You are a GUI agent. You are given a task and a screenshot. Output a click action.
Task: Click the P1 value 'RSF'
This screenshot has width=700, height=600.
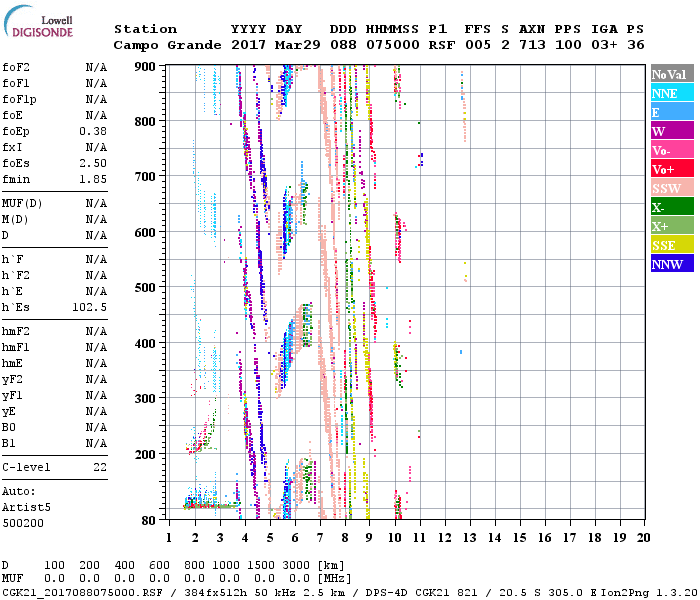442,45
